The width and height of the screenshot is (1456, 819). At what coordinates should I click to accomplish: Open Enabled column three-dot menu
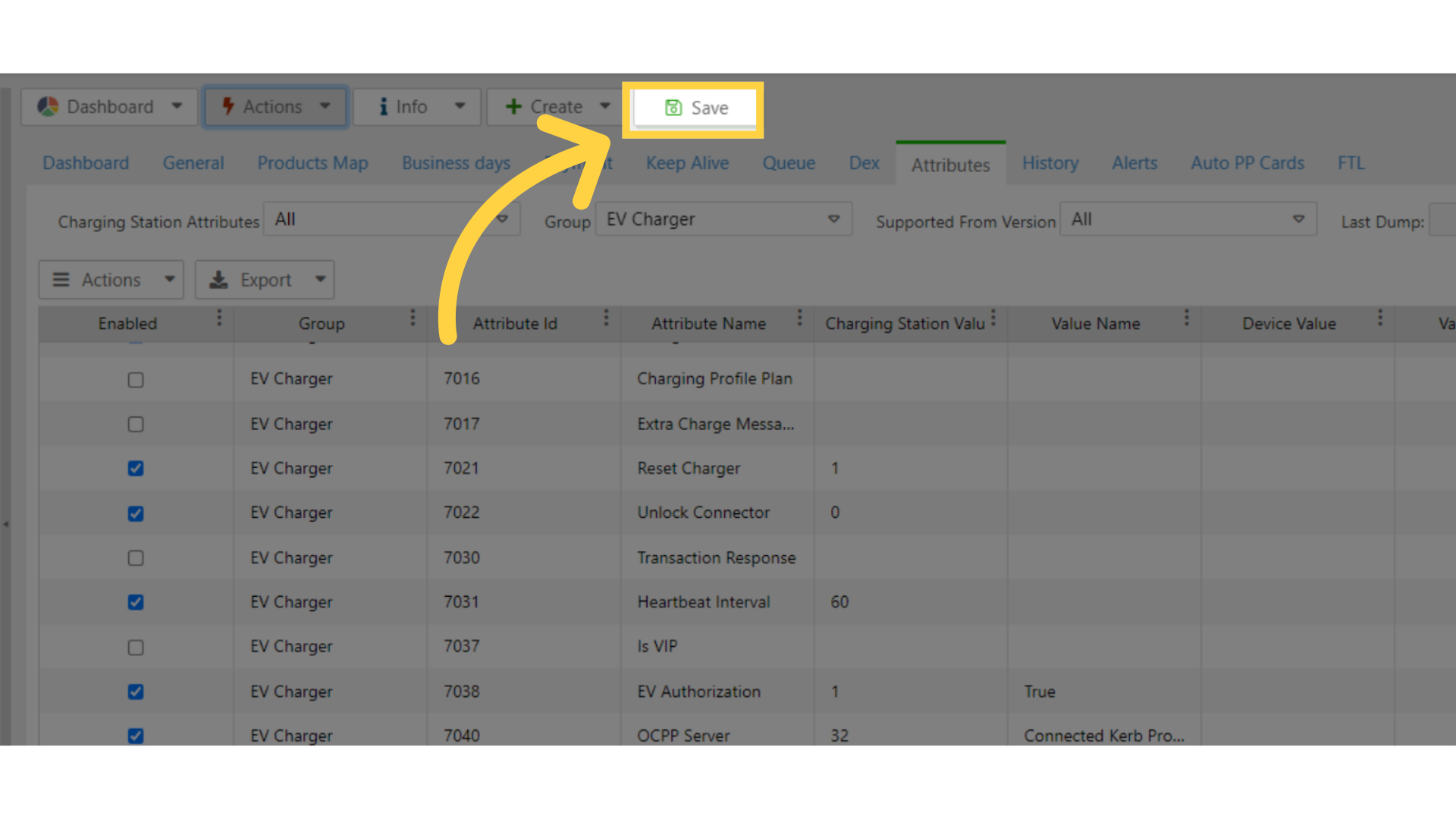click(219, 318)
